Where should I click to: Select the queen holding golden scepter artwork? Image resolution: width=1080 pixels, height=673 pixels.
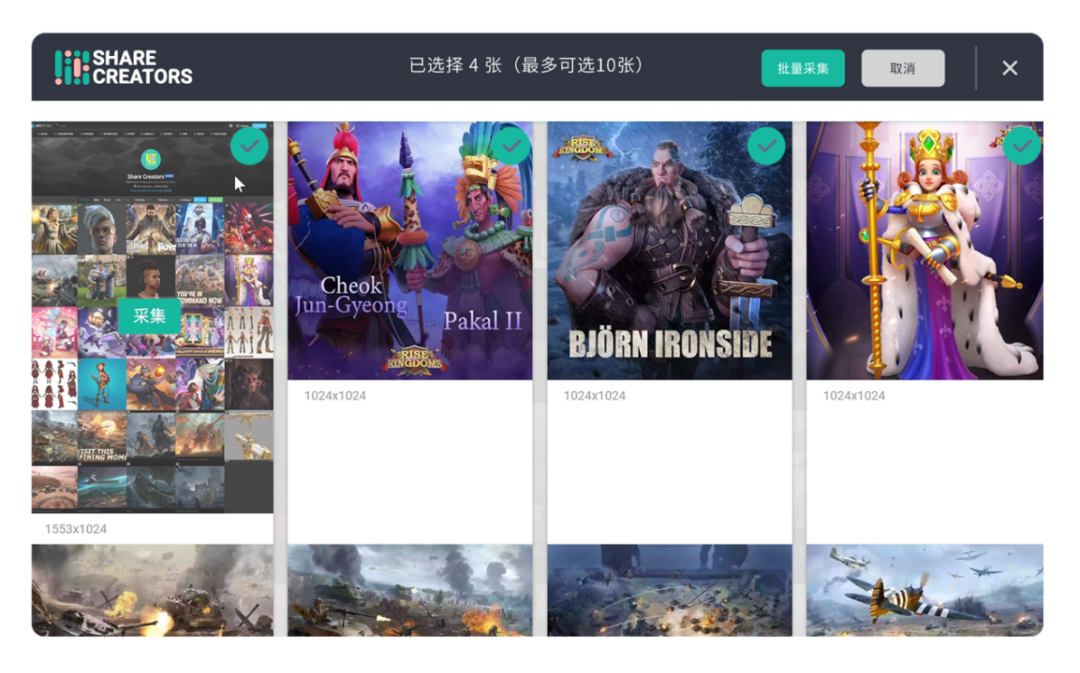click(925, 251)
